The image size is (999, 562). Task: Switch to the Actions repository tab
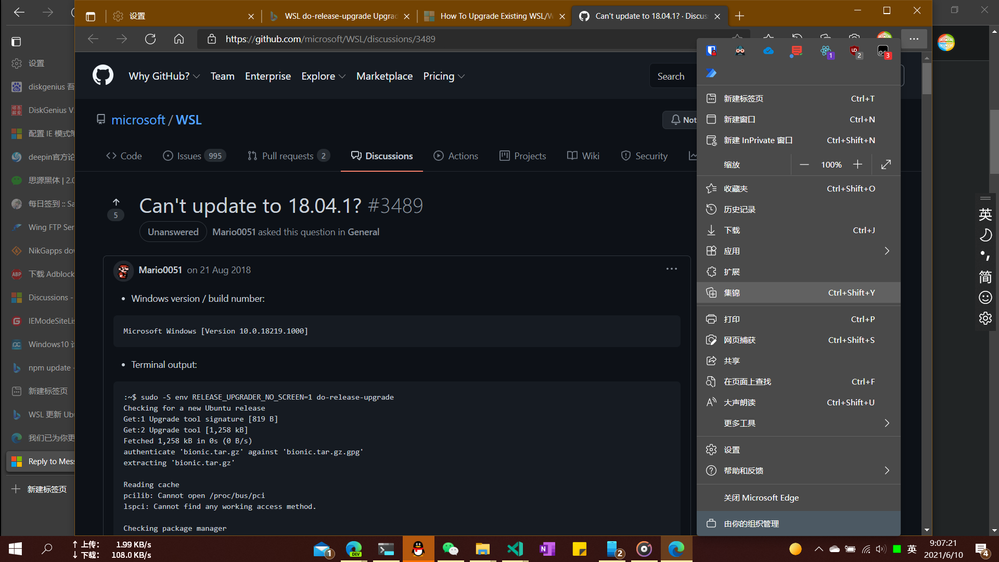[456, 155]
